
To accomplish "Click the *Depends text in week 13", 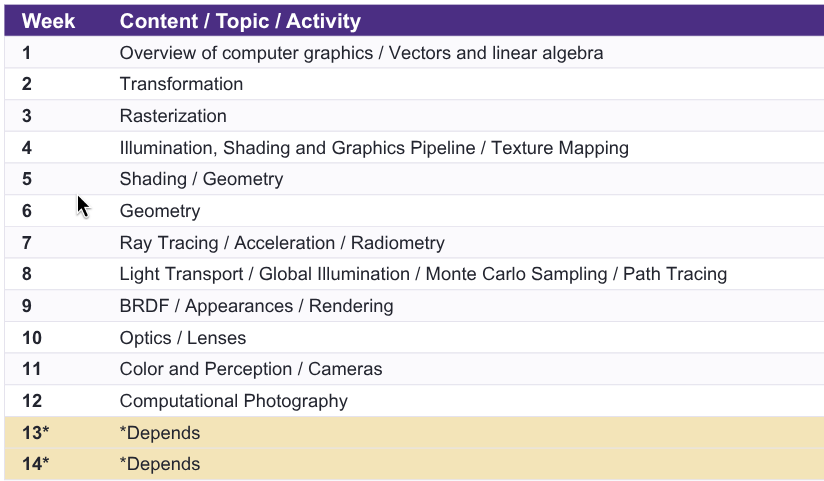I will pyautogui.click(x=160, y=433).
